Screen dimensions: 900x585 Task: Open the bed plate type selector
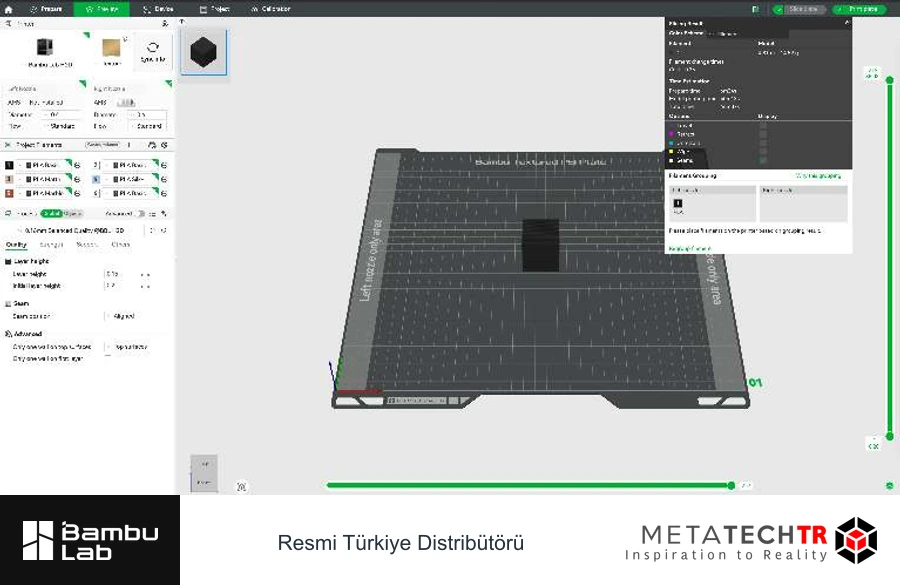coord(112,52)
